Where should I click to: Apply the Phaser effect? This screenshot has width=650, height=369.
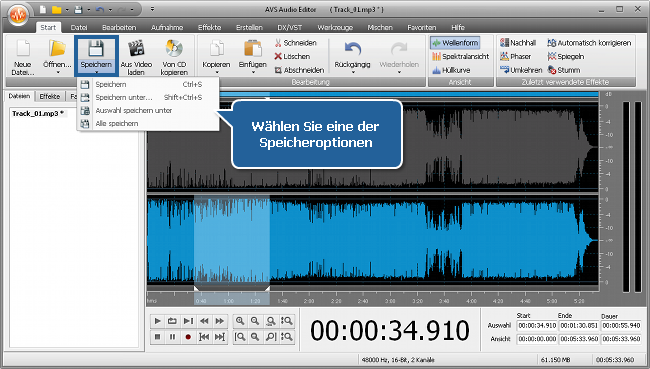pos(516,56)
